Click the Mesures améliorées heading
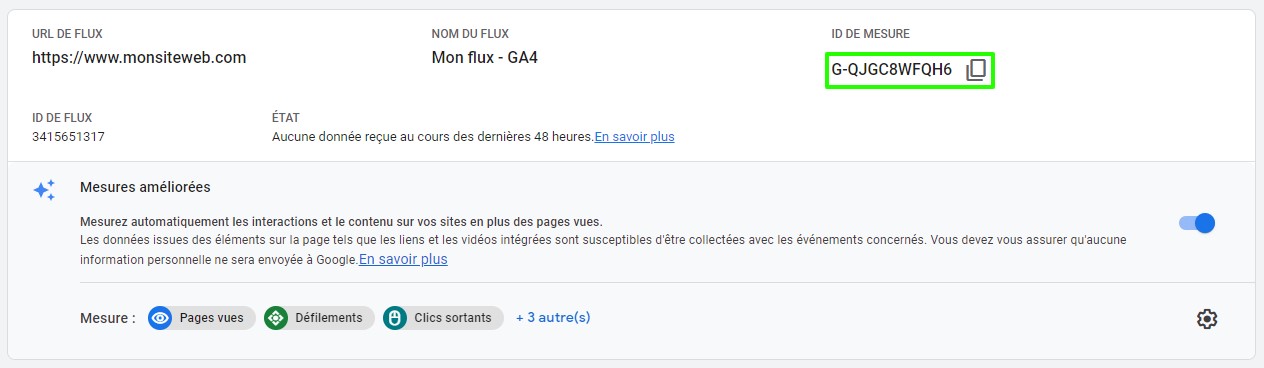 [145, 187]
